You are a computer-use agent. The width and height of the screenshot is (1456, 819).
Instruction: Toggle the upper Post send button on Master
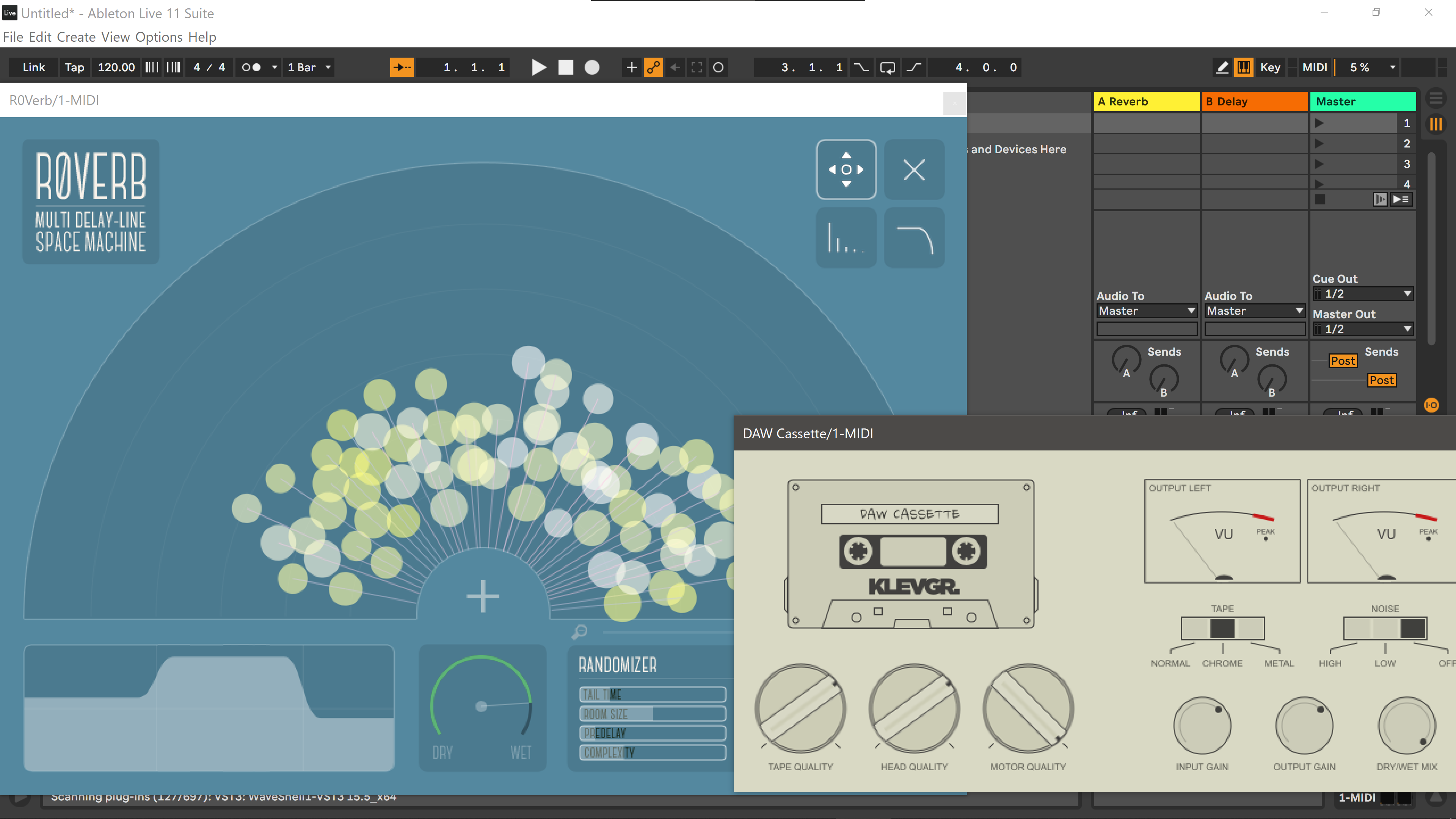click(x=1343, y=361)
